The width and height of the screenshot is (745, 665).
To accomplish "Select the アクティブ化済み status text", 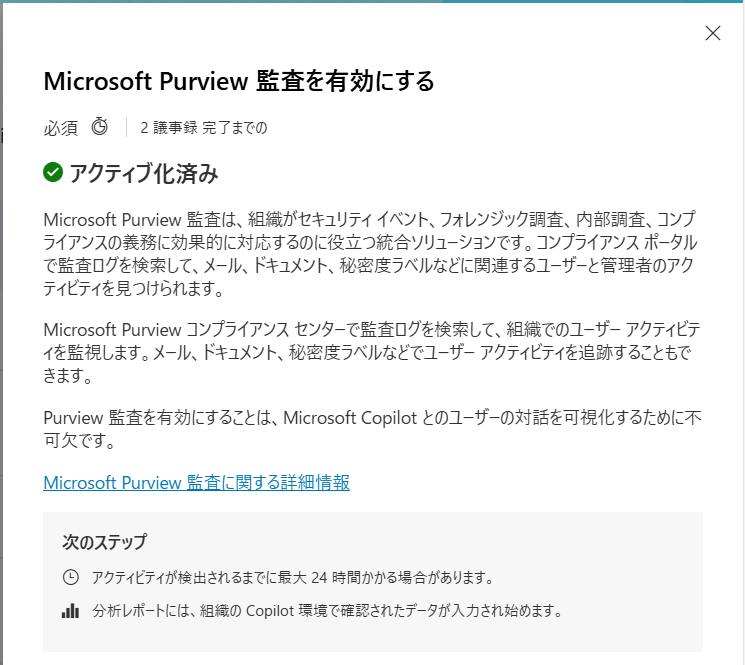I will pos(143,173).
